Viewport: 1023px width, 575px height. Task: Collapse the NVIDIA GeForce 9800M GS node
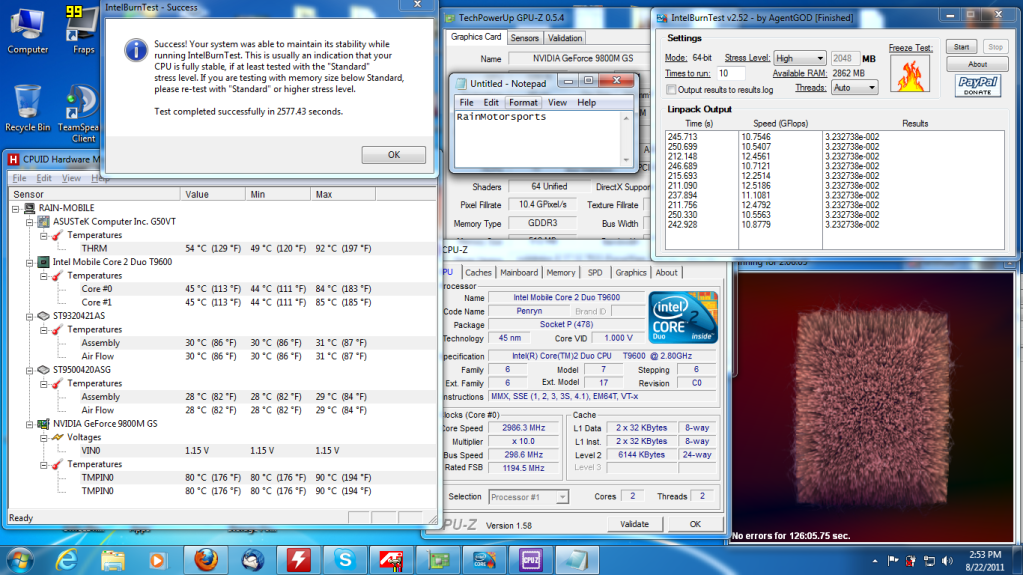[29, 424]
